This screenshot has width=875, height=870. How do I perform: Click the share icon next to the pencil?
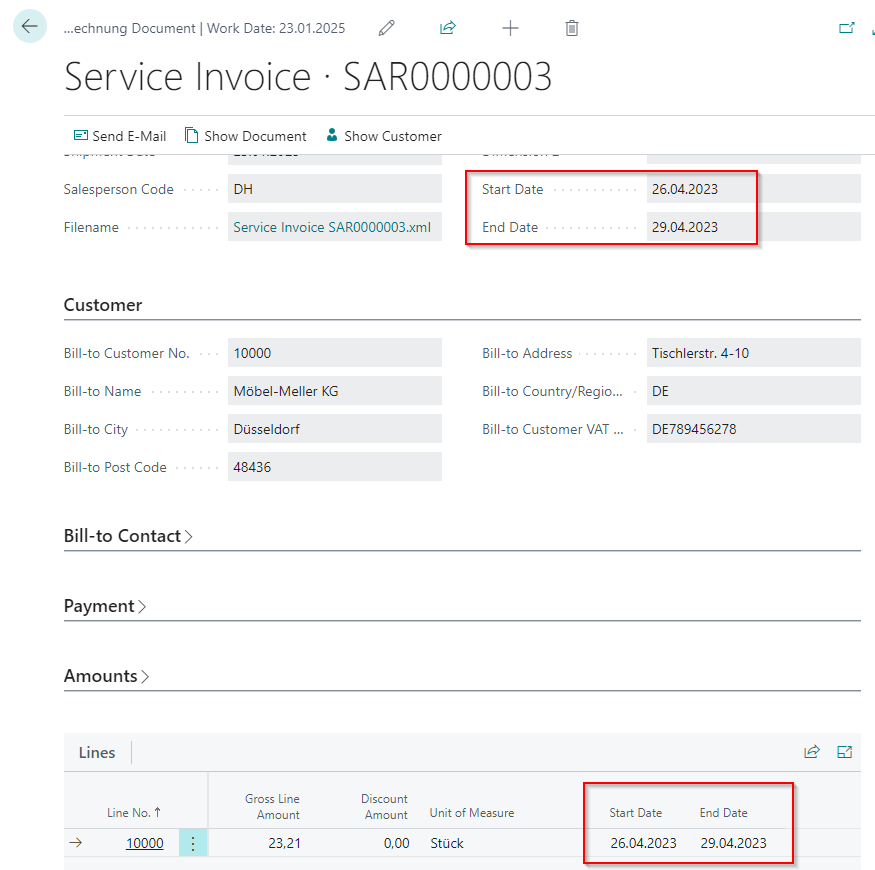pyautogui.click(x=448, y=28)
